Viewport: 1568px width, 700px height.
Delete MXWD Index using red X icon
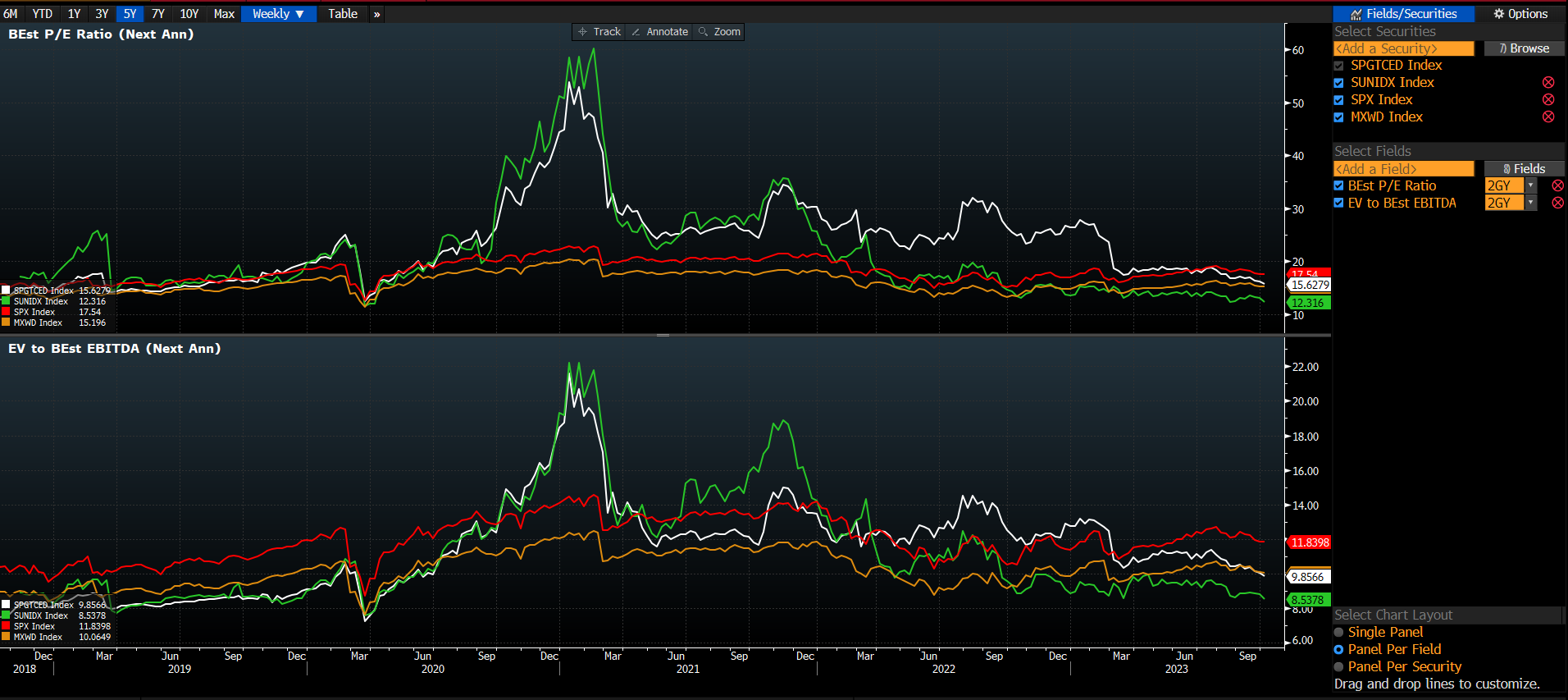pos(1548,117)
